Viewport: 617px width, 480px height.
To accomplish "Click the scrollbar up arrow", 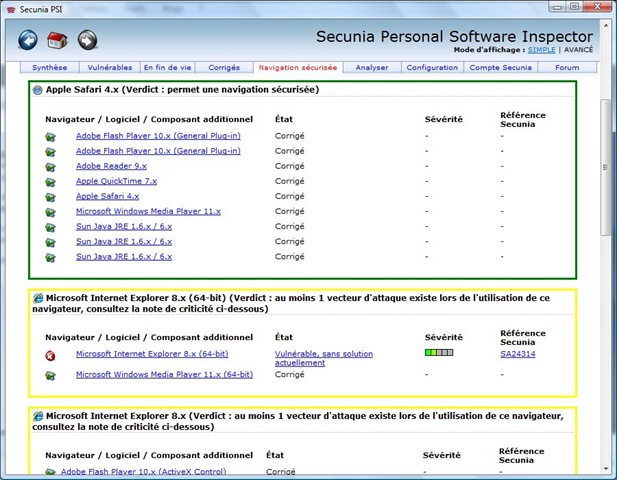I will (605, 25).
